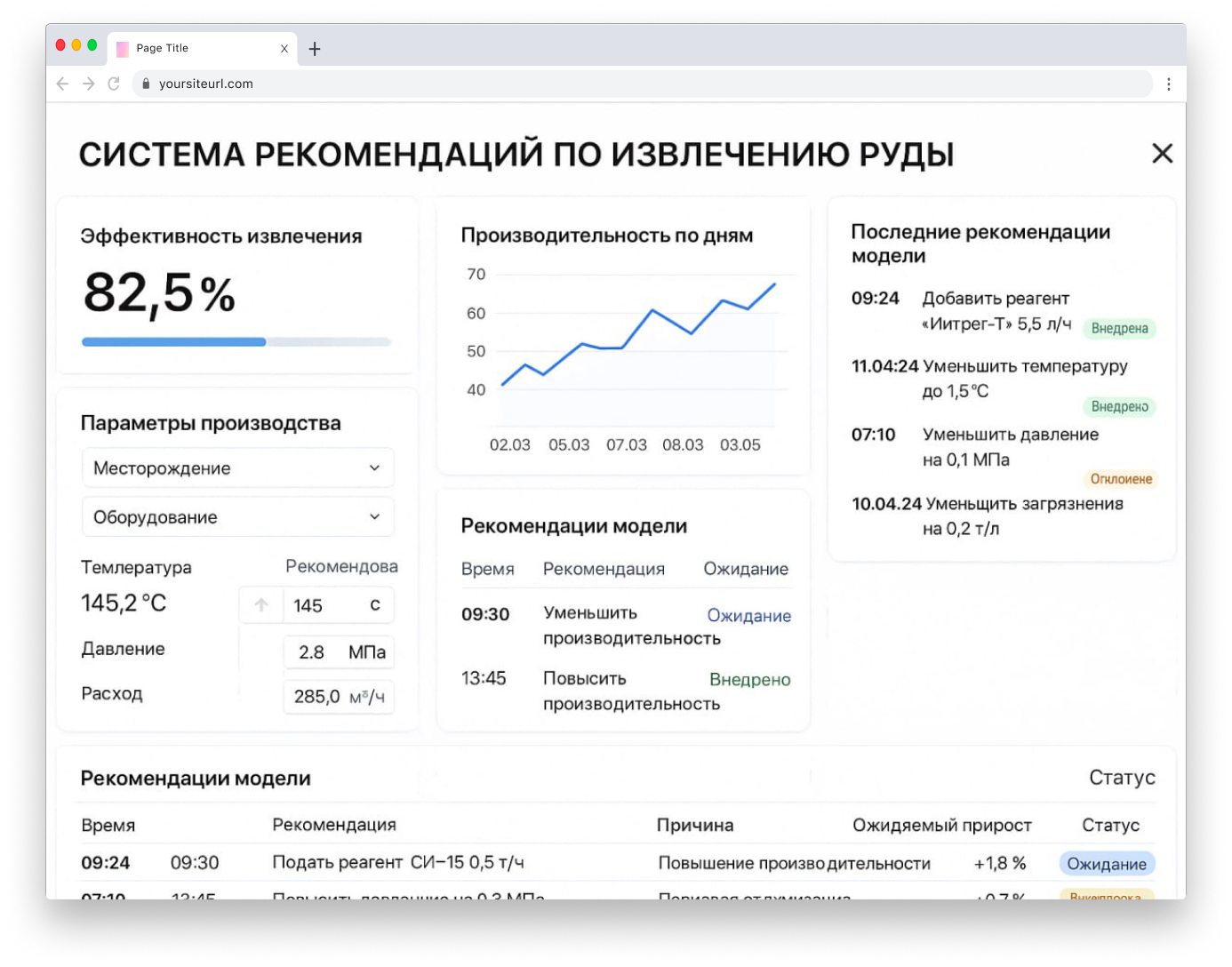Click the pressure field 2.8 МПа
Viewport: 1232px width, 967px height.
339,652
